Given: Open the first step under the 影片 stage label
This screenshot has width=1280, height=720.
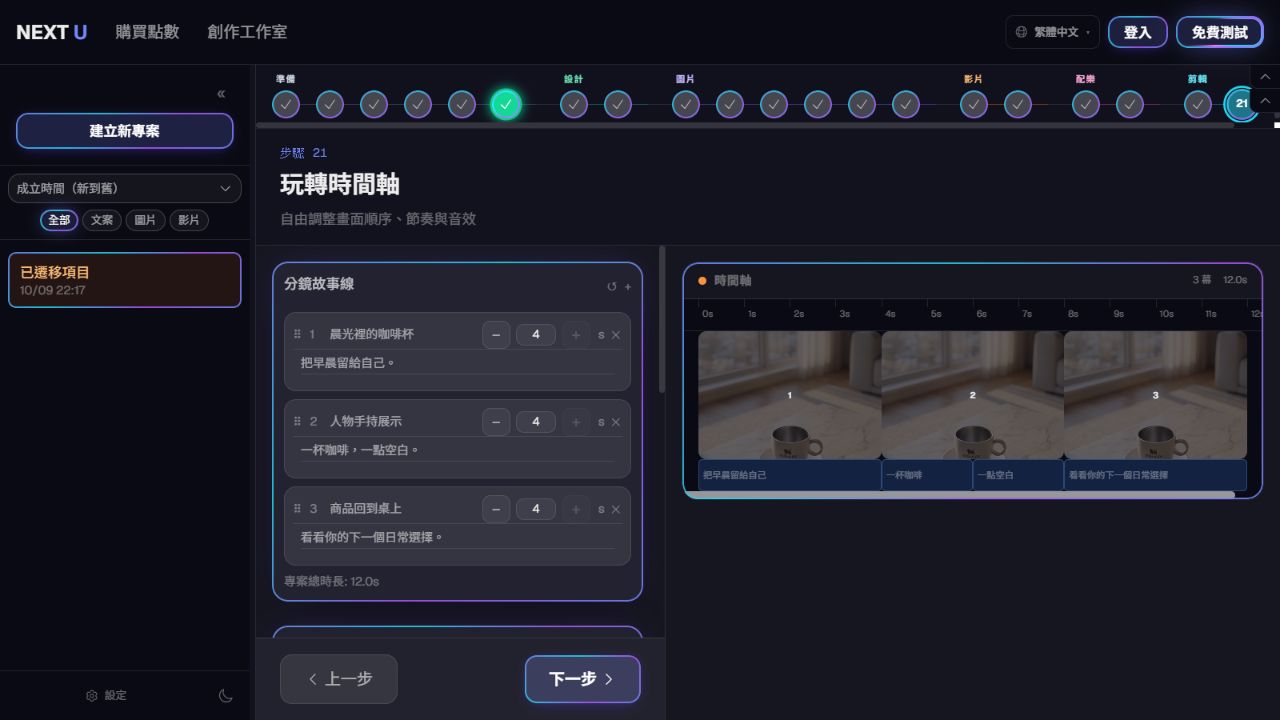Looking at the screenshot, I should [x=974, y=104].
